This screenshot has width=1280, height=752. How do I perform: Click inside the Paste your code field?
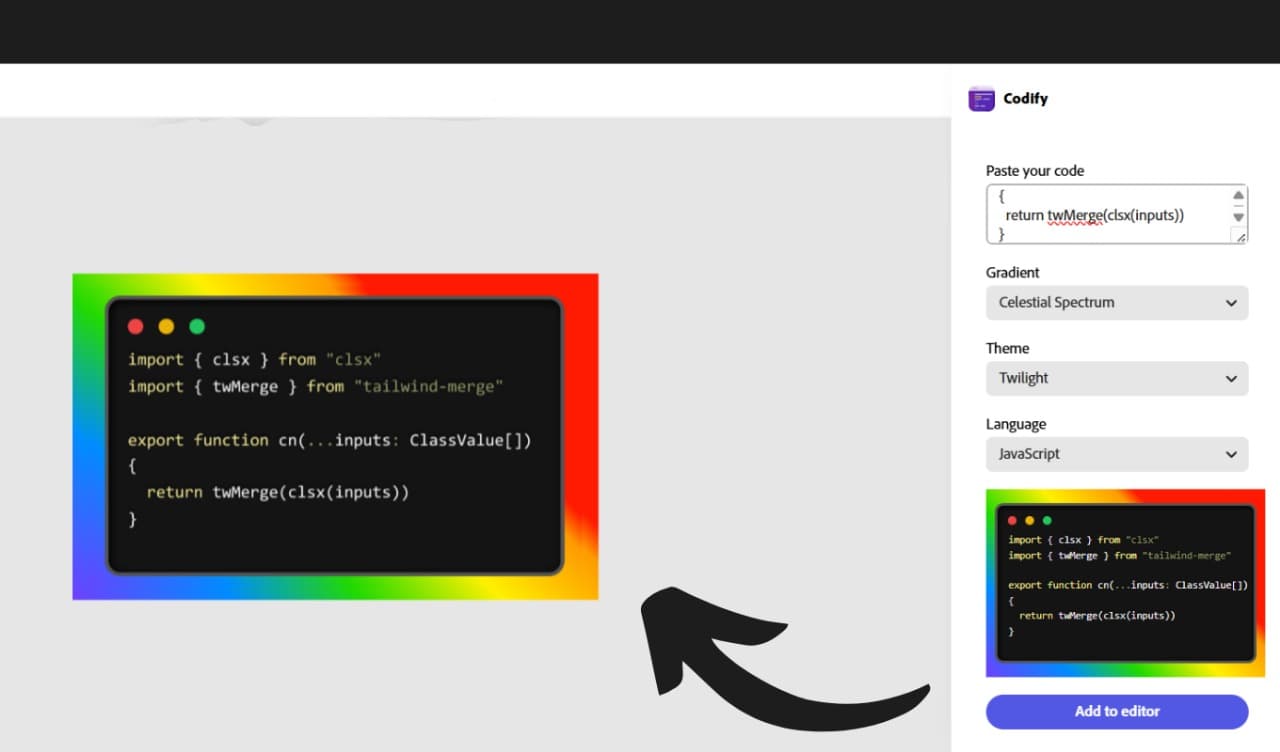coord(1100,213)
